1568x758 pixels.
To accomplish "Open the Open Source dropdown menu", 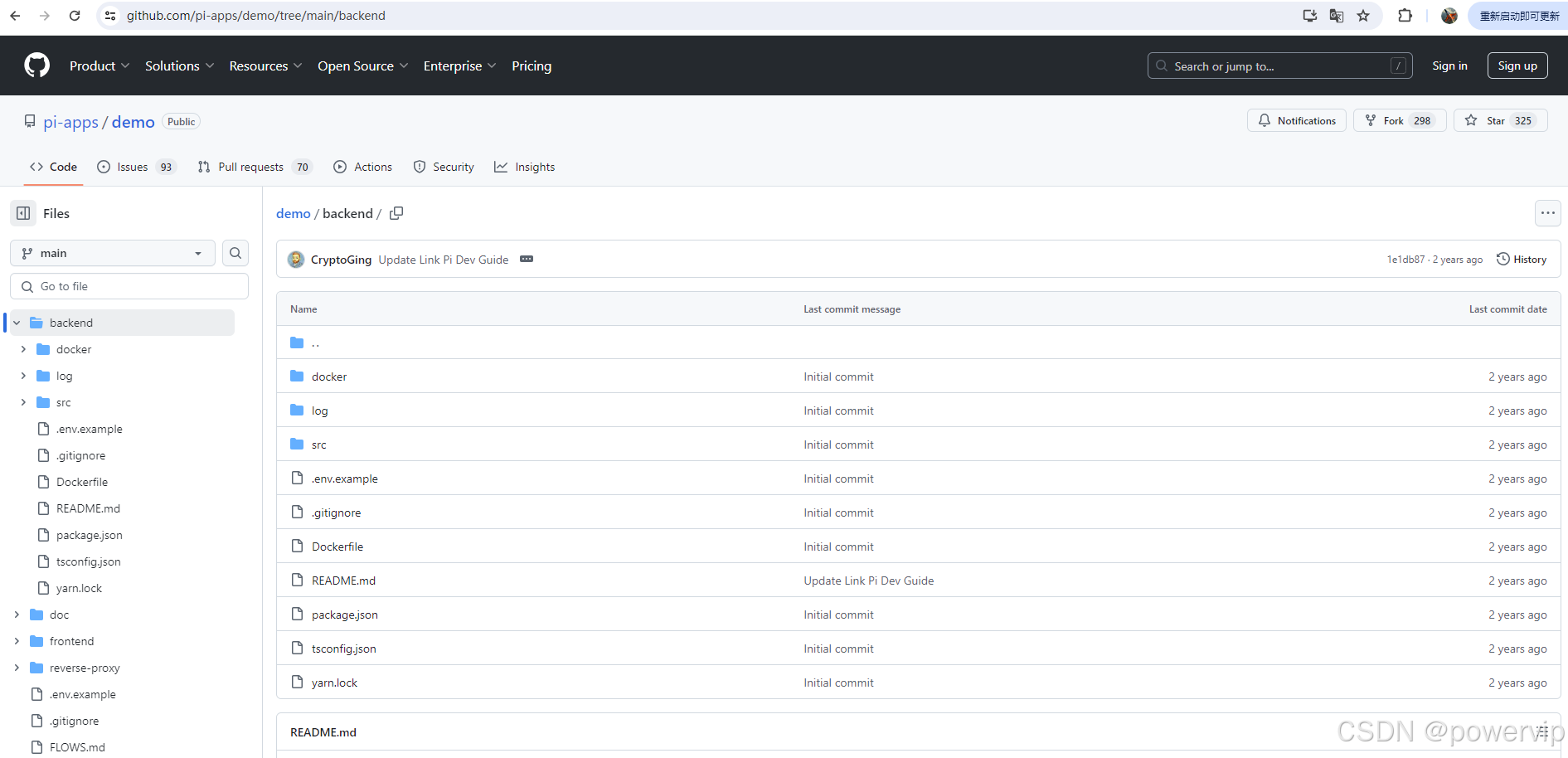I will (x=362, y=66).
